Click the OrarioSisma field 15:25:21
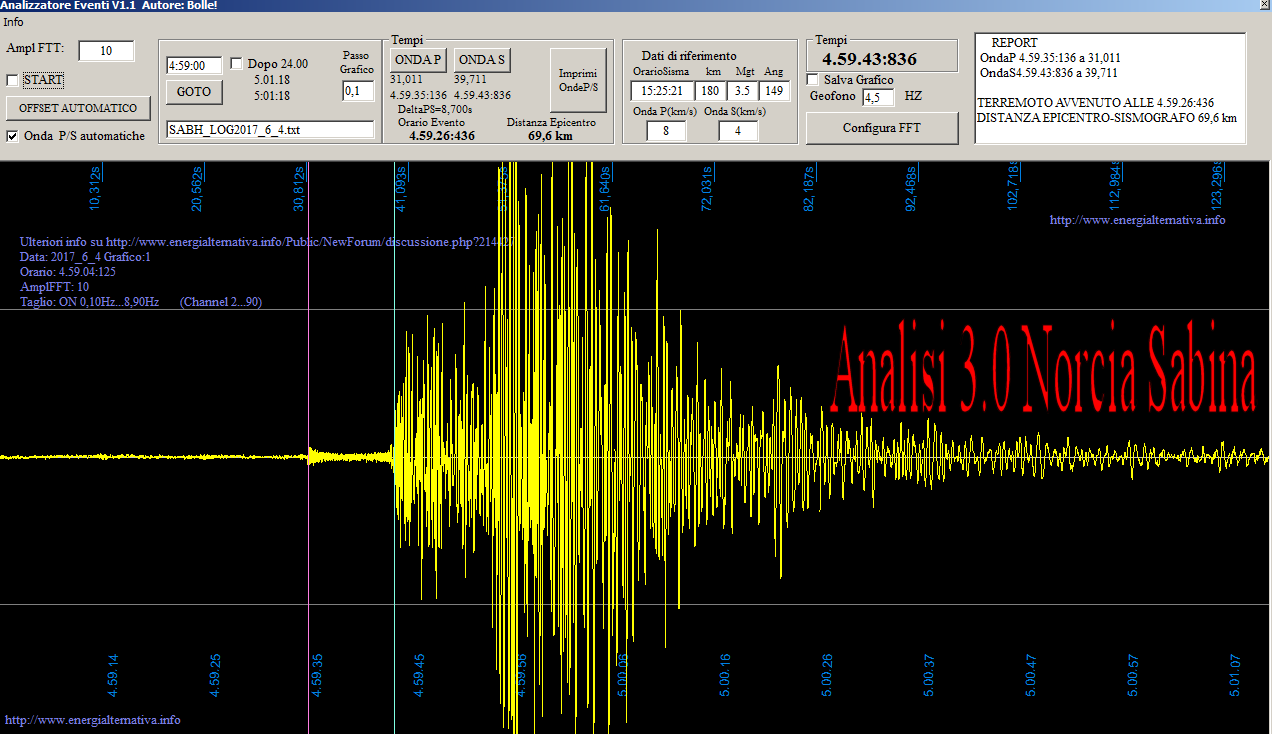1272x734 pixels. (x=660, y=91)
